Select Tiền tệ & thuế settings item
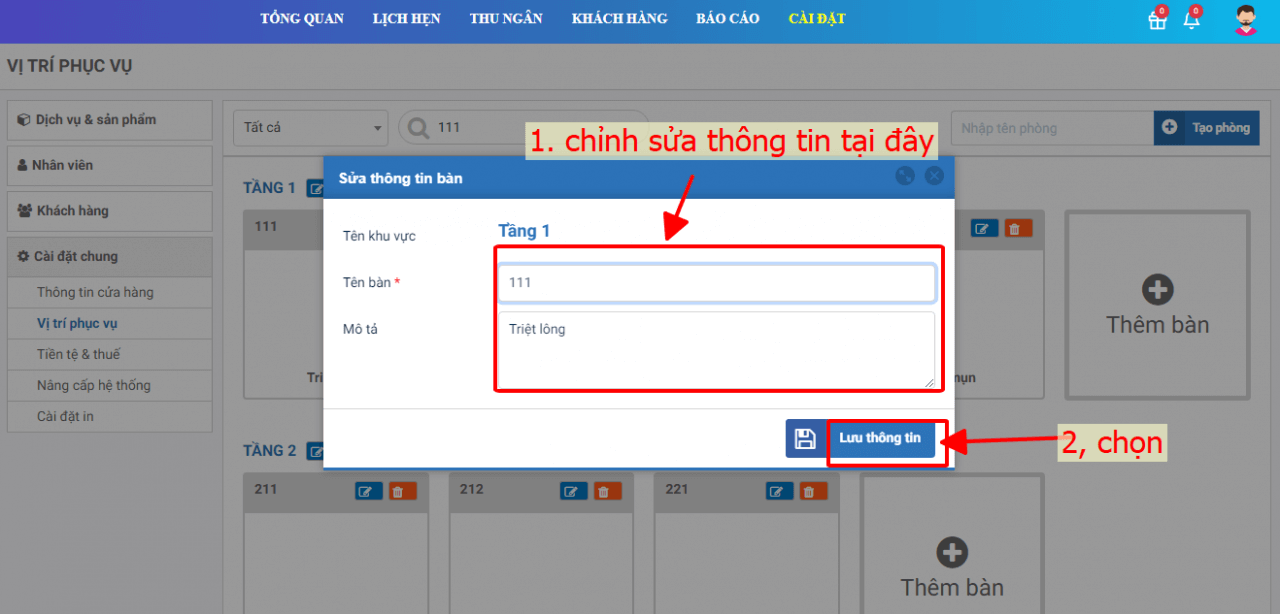The image size is (1280, 614). point(79,355)
